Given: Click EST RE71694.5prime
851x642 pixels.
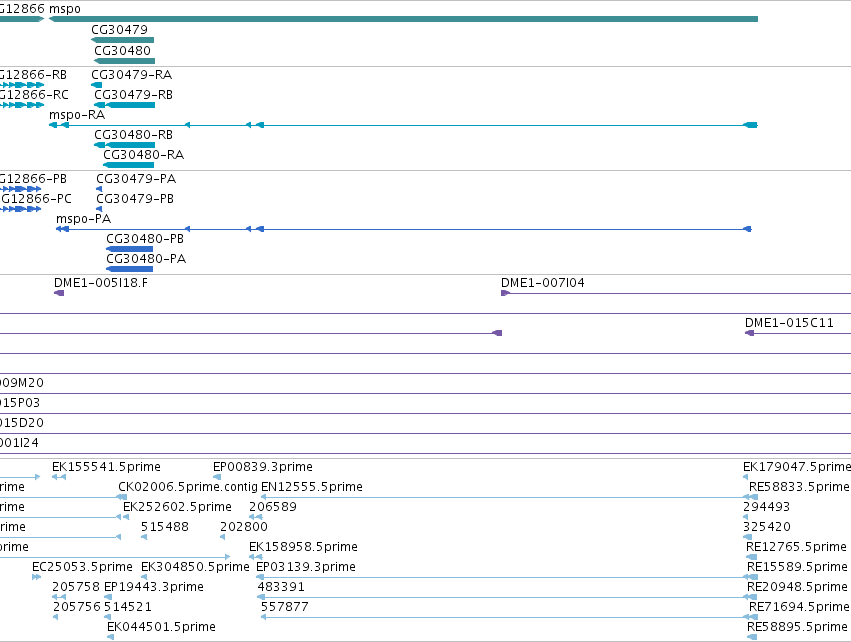Looking at the screenshot, I should (x=799, y=607).
